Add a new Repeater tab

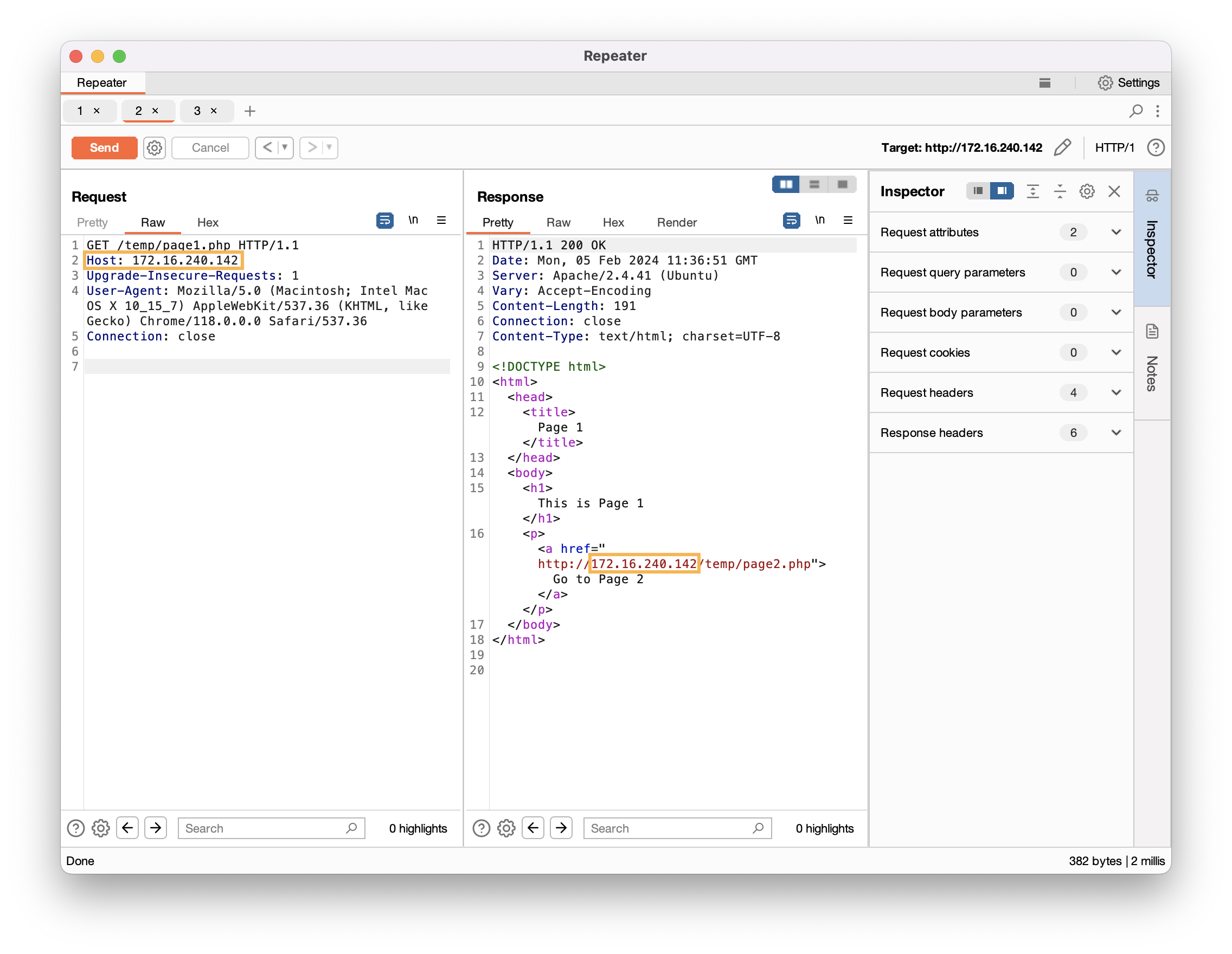pyautogui.click(x=250, y=111)
